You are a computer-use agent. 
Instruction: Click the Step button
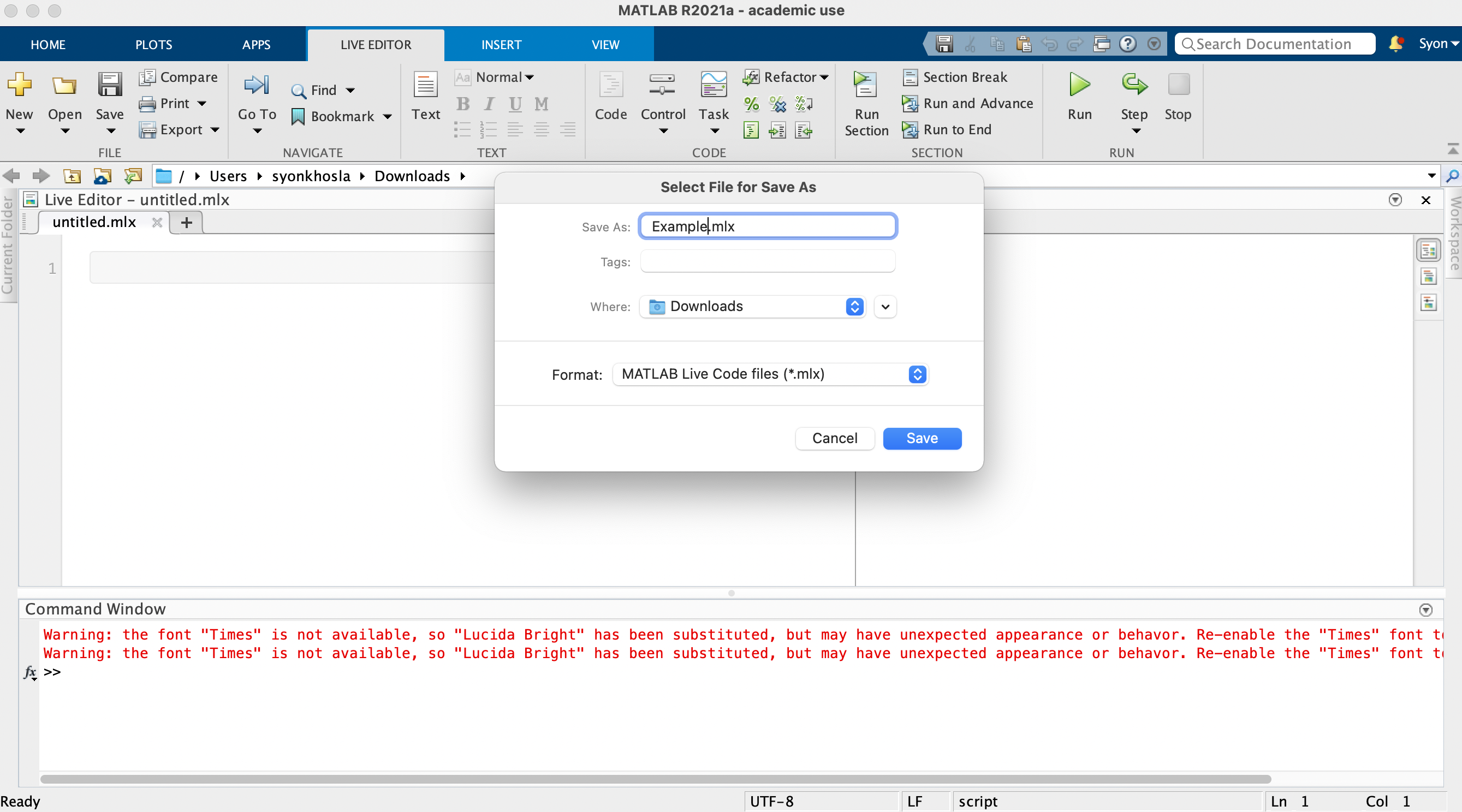(x=1134, y=103)
